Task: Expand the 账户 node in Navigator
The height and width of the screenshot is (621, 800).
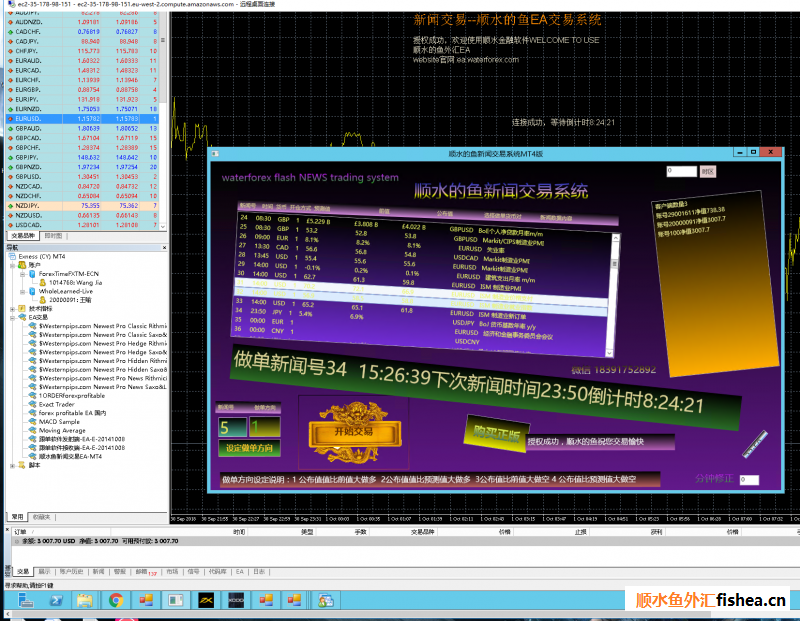Action: point(13,265)
